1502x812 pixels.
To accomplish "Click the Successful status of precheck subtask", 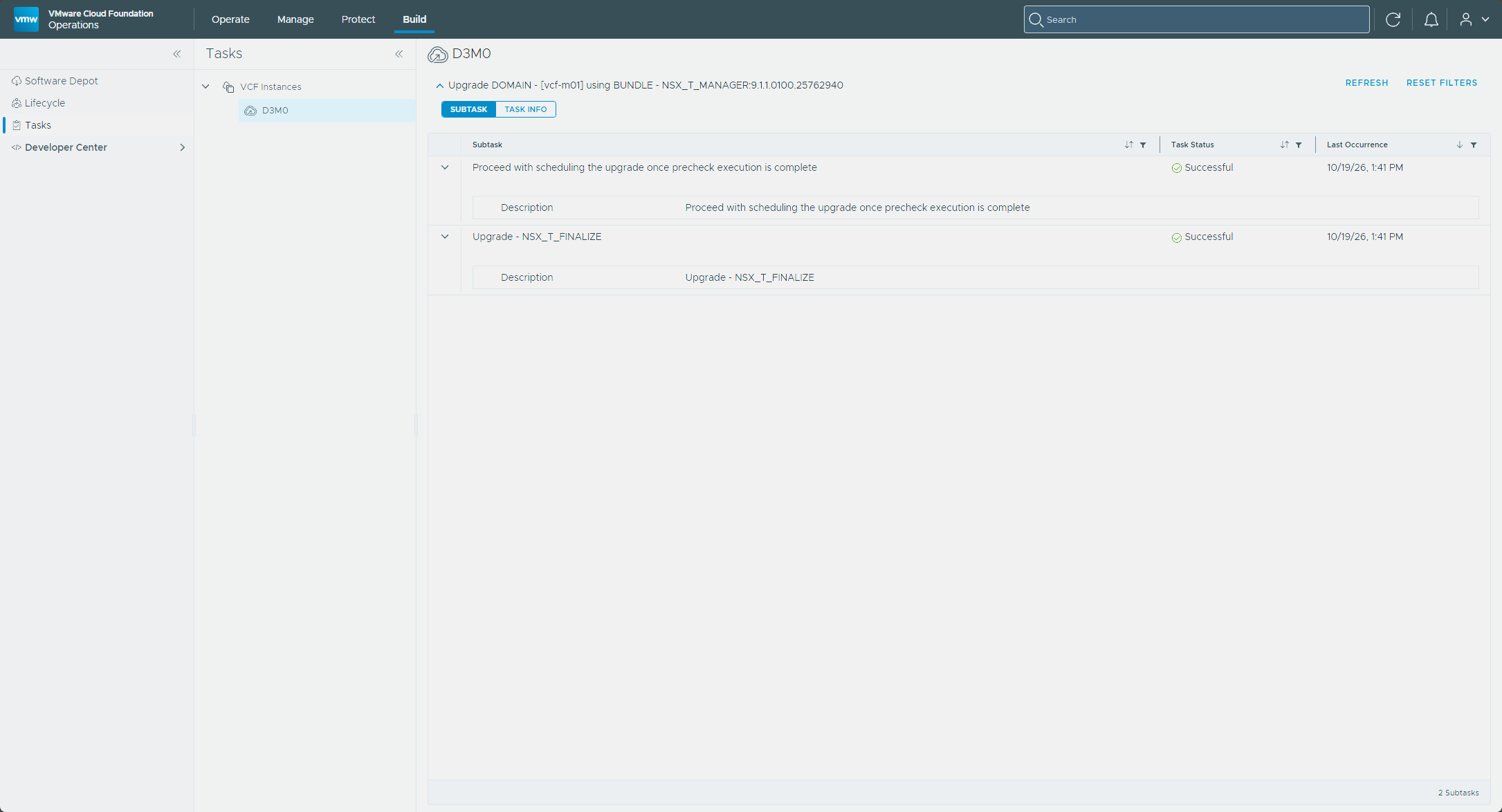I will click(x=1202, y=167).
